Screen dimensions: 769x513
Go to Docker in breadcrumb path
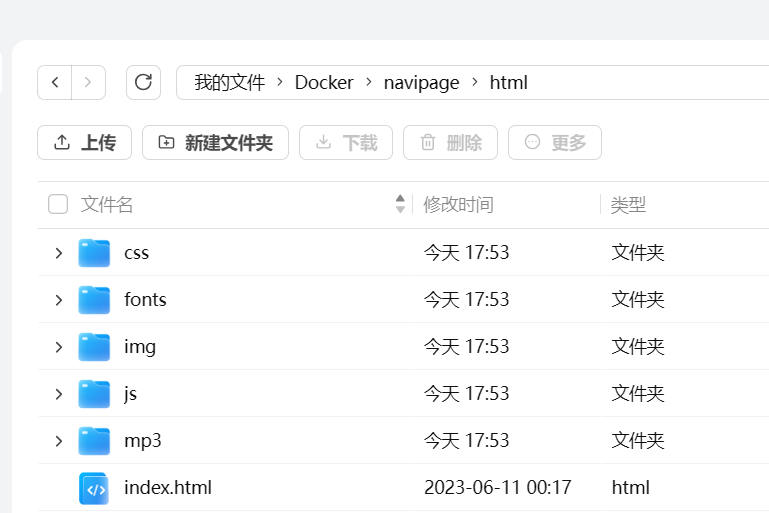tap(324, 83)
